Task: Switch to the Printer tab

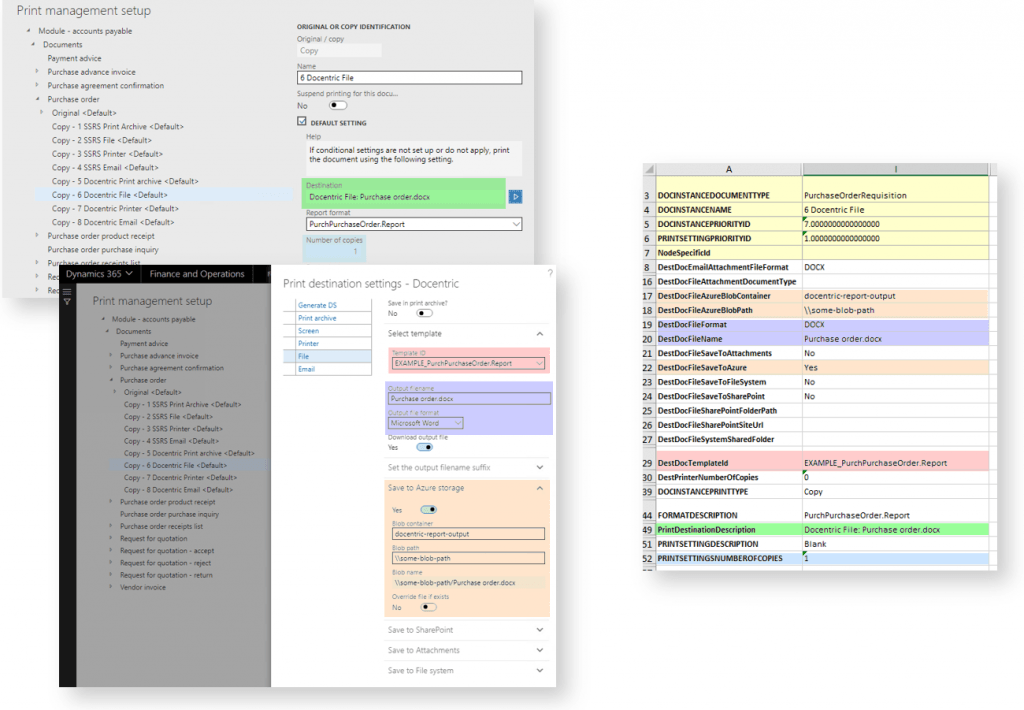Action: pyautogui.click(x=308, y=344)
